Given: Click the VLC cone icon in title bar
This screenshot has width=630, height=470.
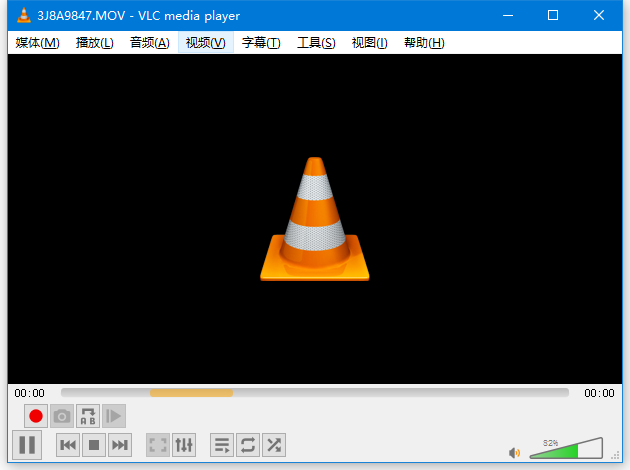Looking at the screenshot, I should 24,15.
